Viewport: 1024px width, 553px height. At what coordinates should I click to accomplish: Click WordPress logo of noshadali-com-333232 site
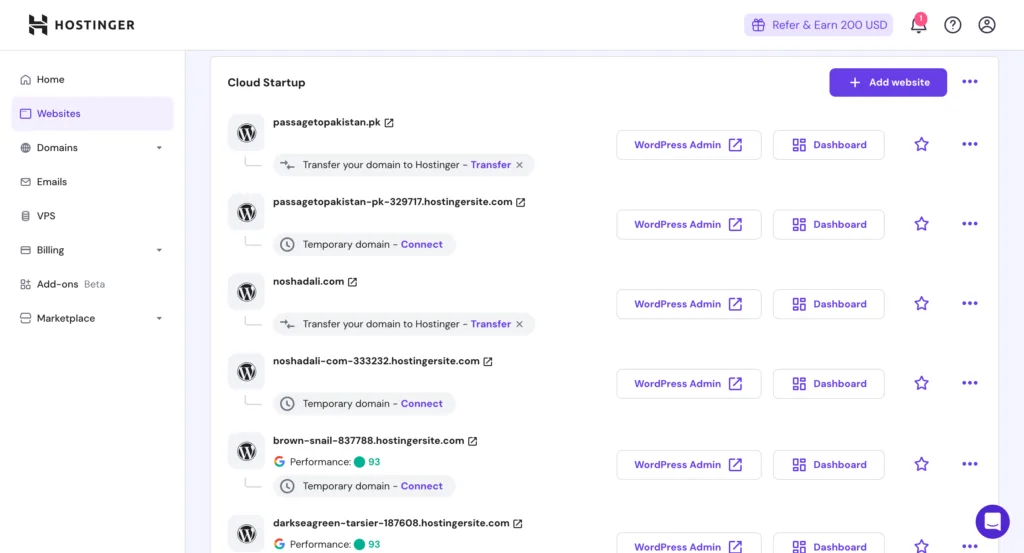point(246,372)
